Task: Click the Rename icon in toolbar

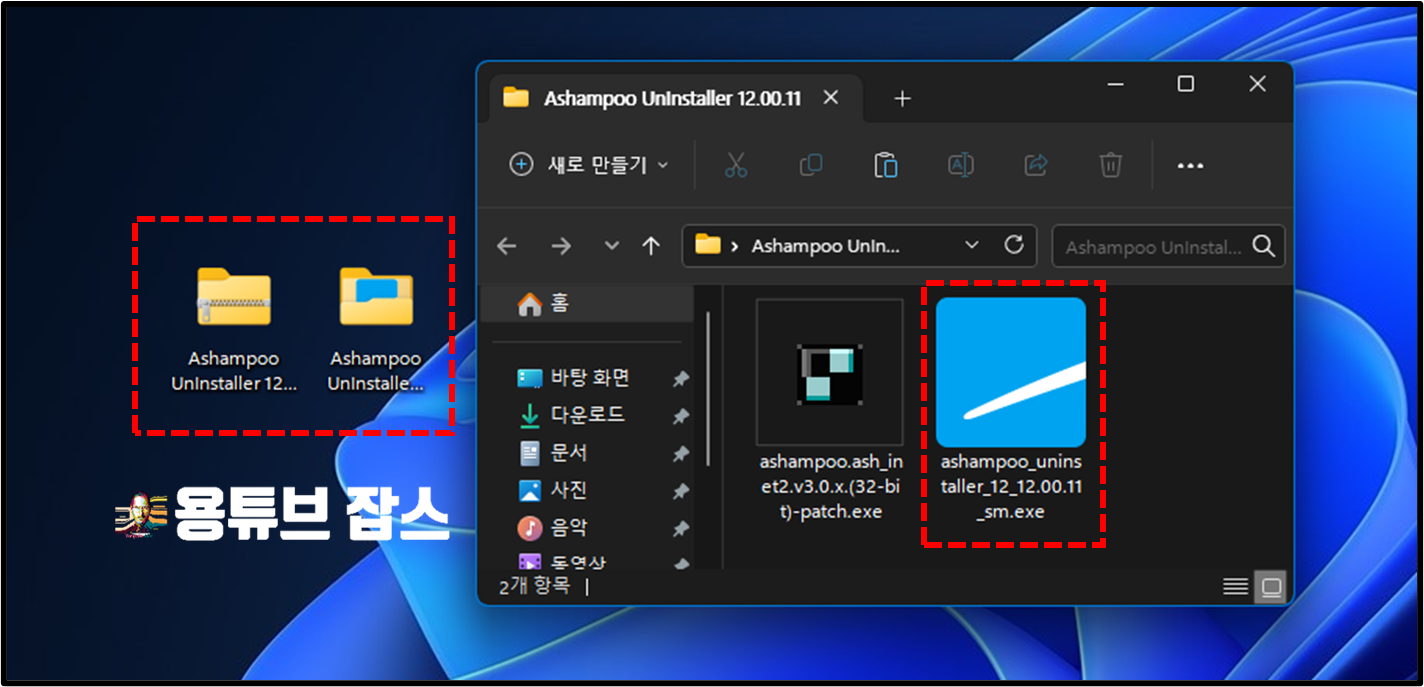Action: [x=961, y=165]
